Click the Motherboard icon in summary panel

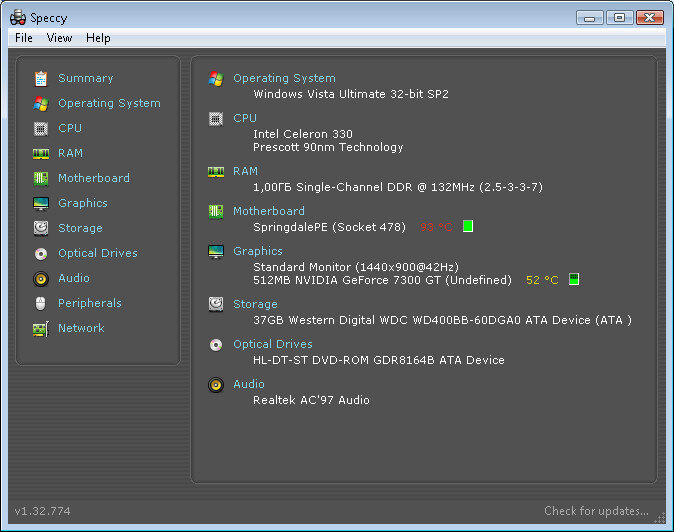(216, 211)
